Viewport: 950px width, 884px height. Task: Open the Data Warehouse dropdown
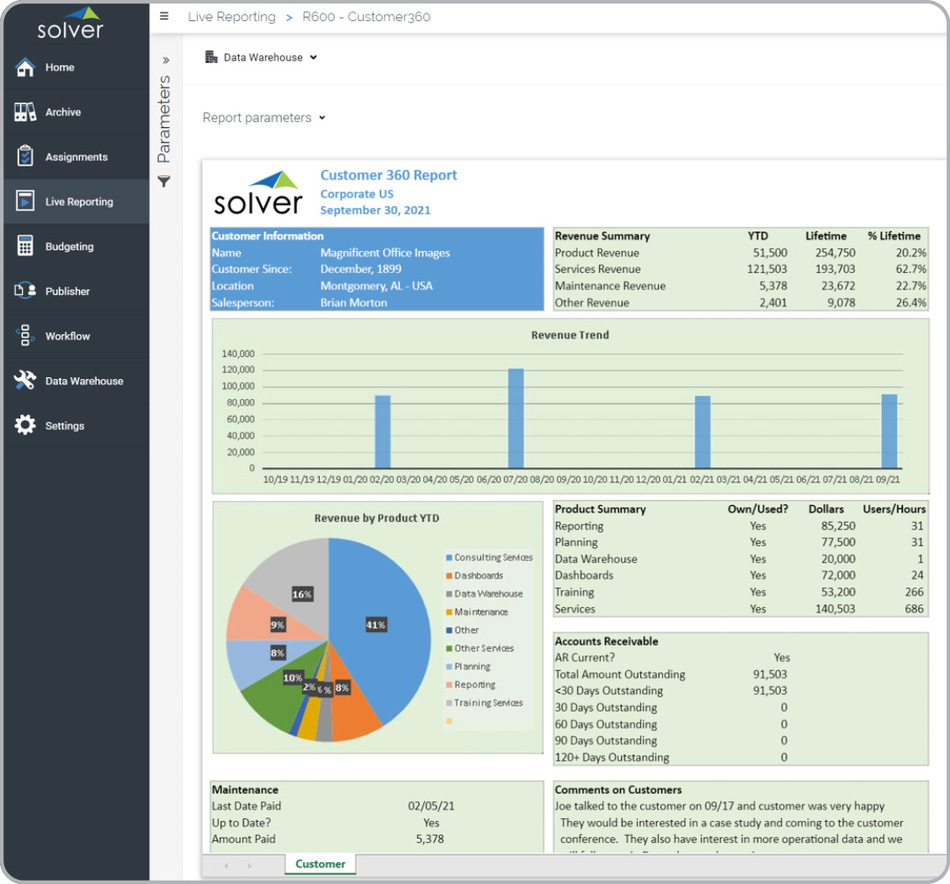tap(260, 58)
